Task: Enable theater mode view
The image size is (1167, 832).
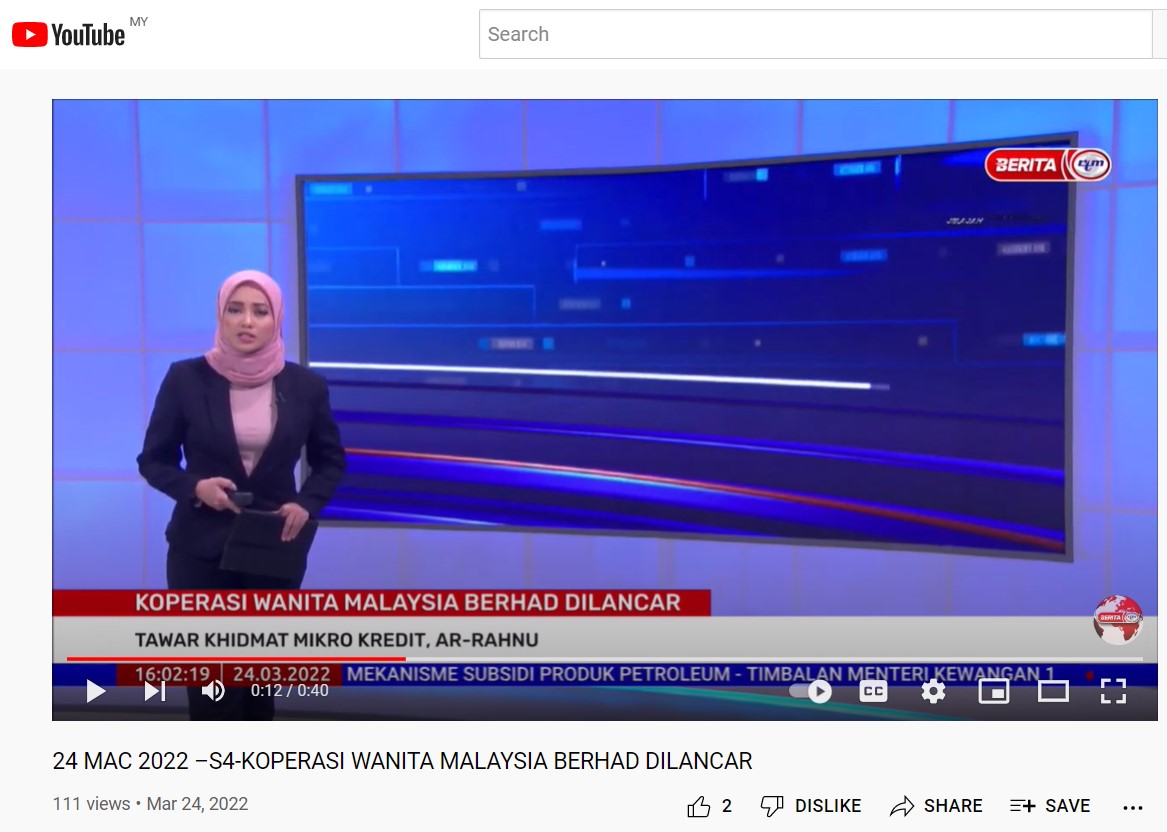Action: [x=1053, y=691]
